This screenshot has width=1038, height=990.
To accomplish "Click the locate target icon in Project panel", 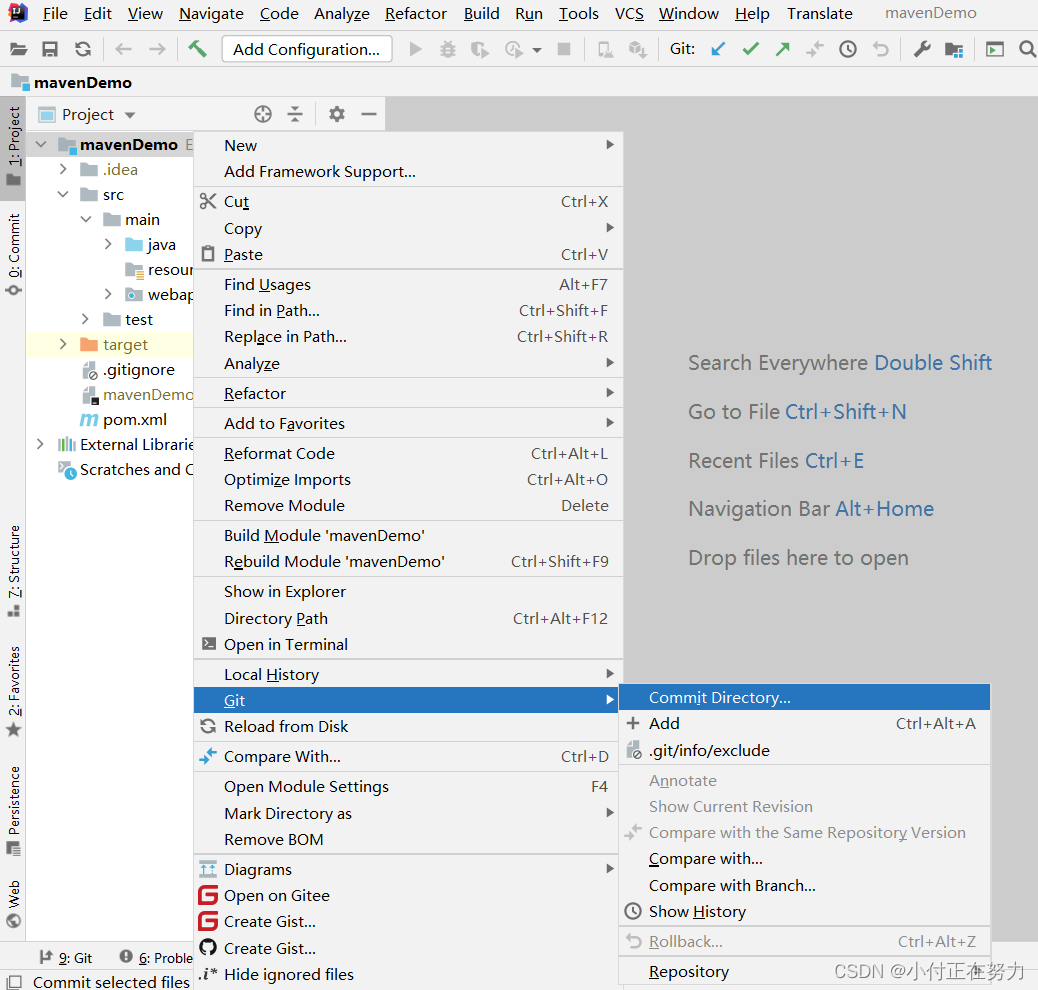I will pyautogui.click(x=263, y=114).
